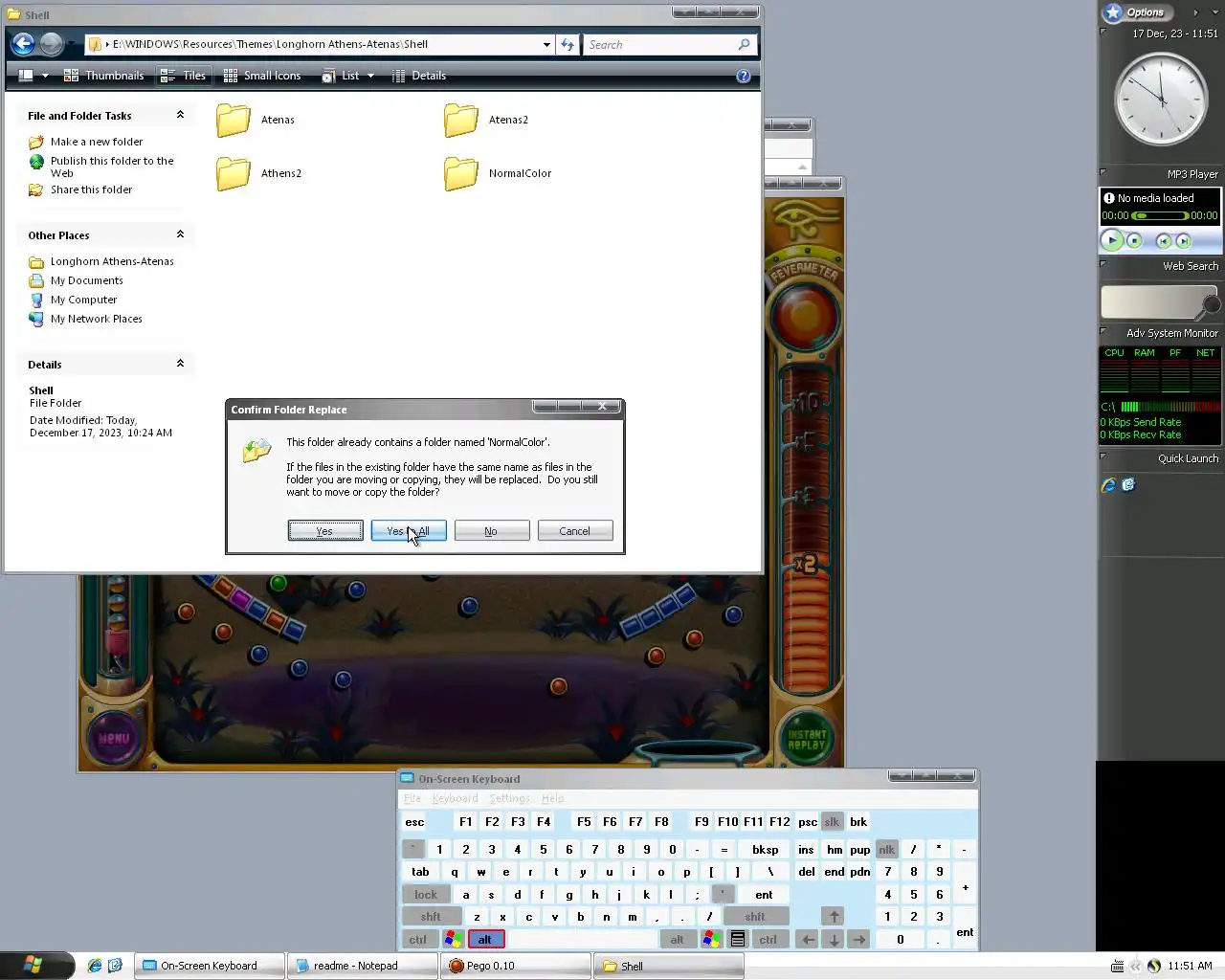This screenshot has width=1225, height=980.
Task: Click the Play button in MP3 Player
Action: 1111,241
